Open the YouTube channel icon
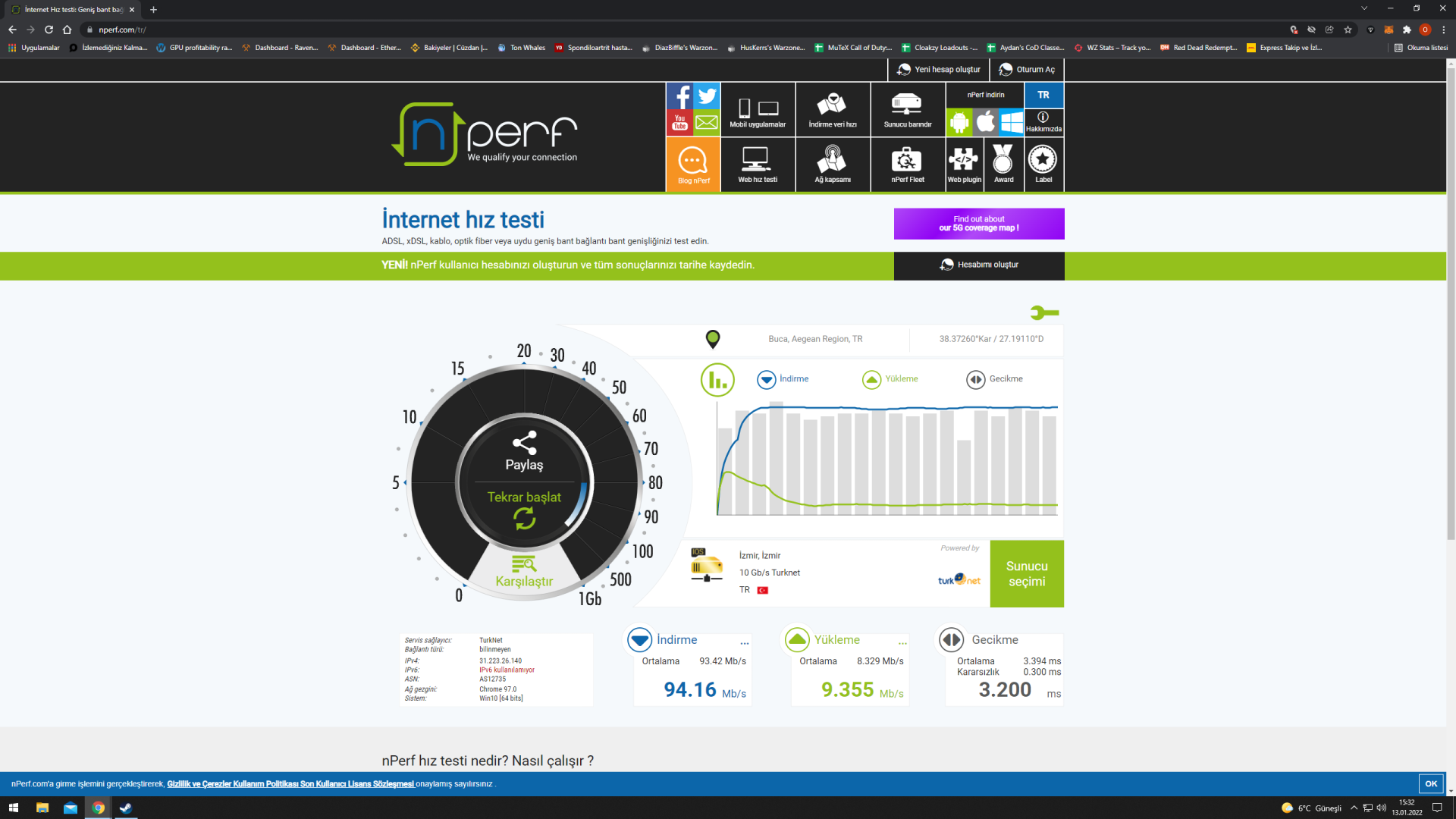The image size is (1456, 819). pos(679,122)
